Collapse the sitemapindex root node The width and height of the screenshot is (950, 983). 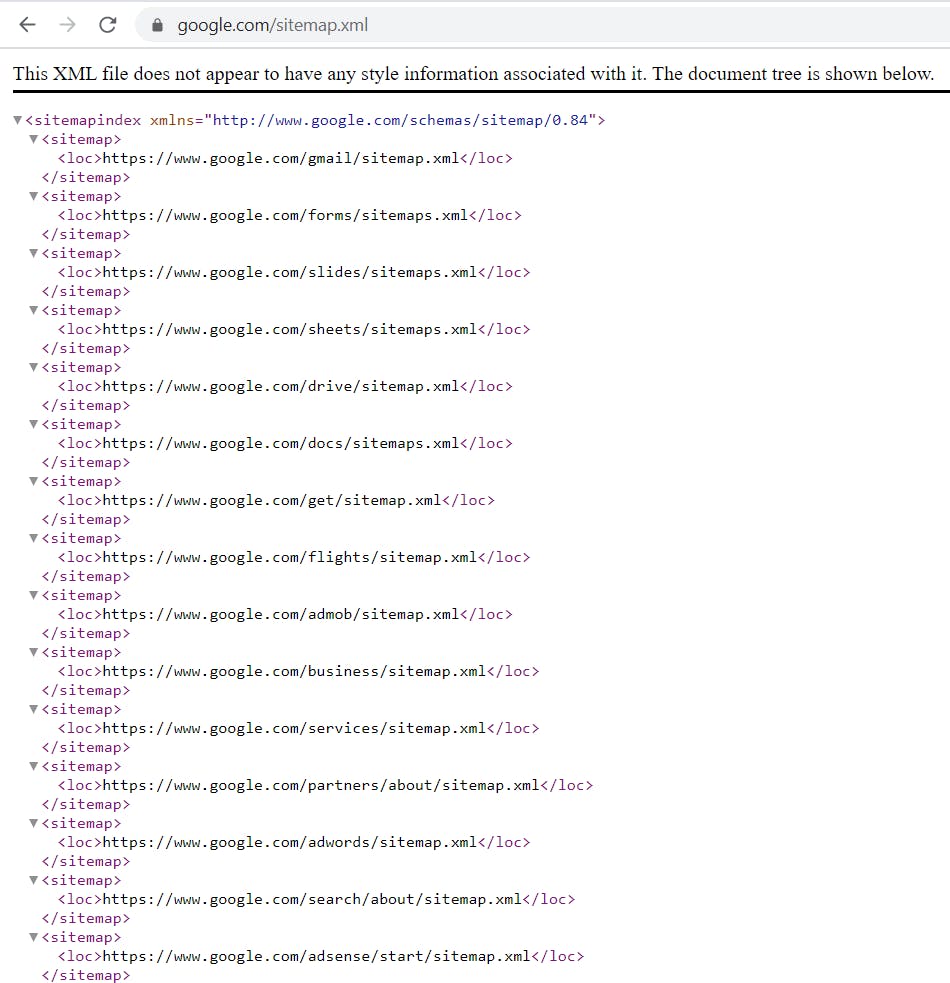(18, 120)
